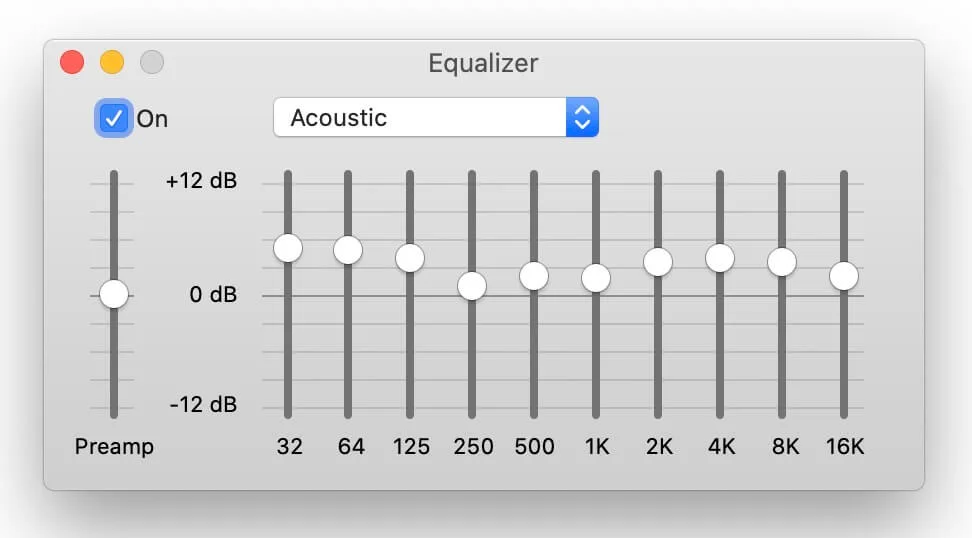This screenshot has width=972, height=538.
Task: Click the Equalizer window title
Action: [x=484, y=63]
